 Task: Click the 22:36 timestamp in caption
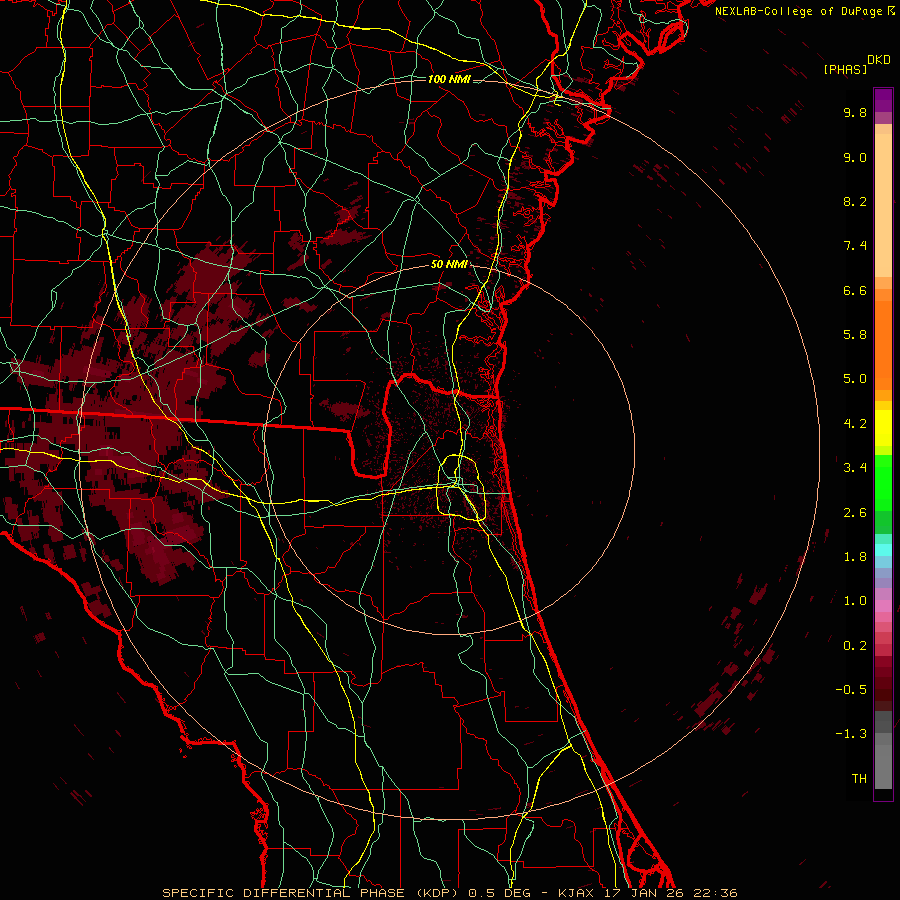click(715, 893)
